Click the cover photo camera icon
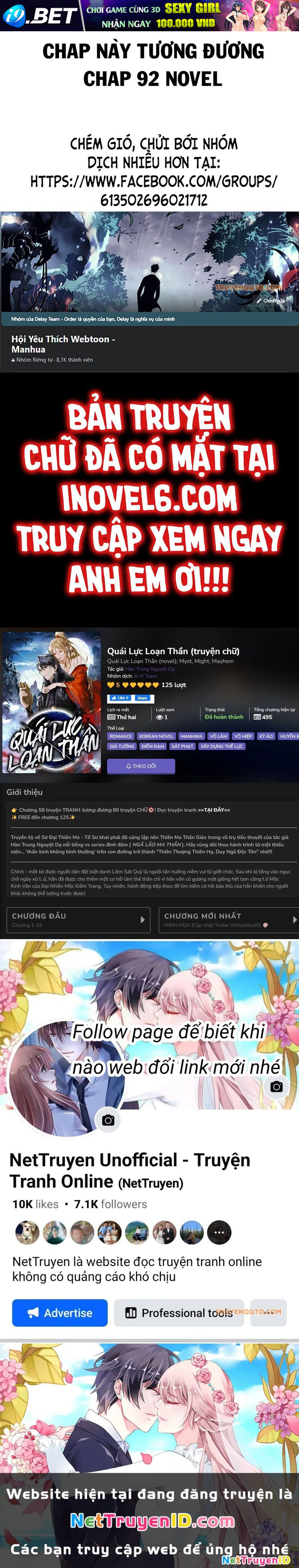Image resolution: width=299 pixels, height=1568 pixels. [x=276, y=1086]
